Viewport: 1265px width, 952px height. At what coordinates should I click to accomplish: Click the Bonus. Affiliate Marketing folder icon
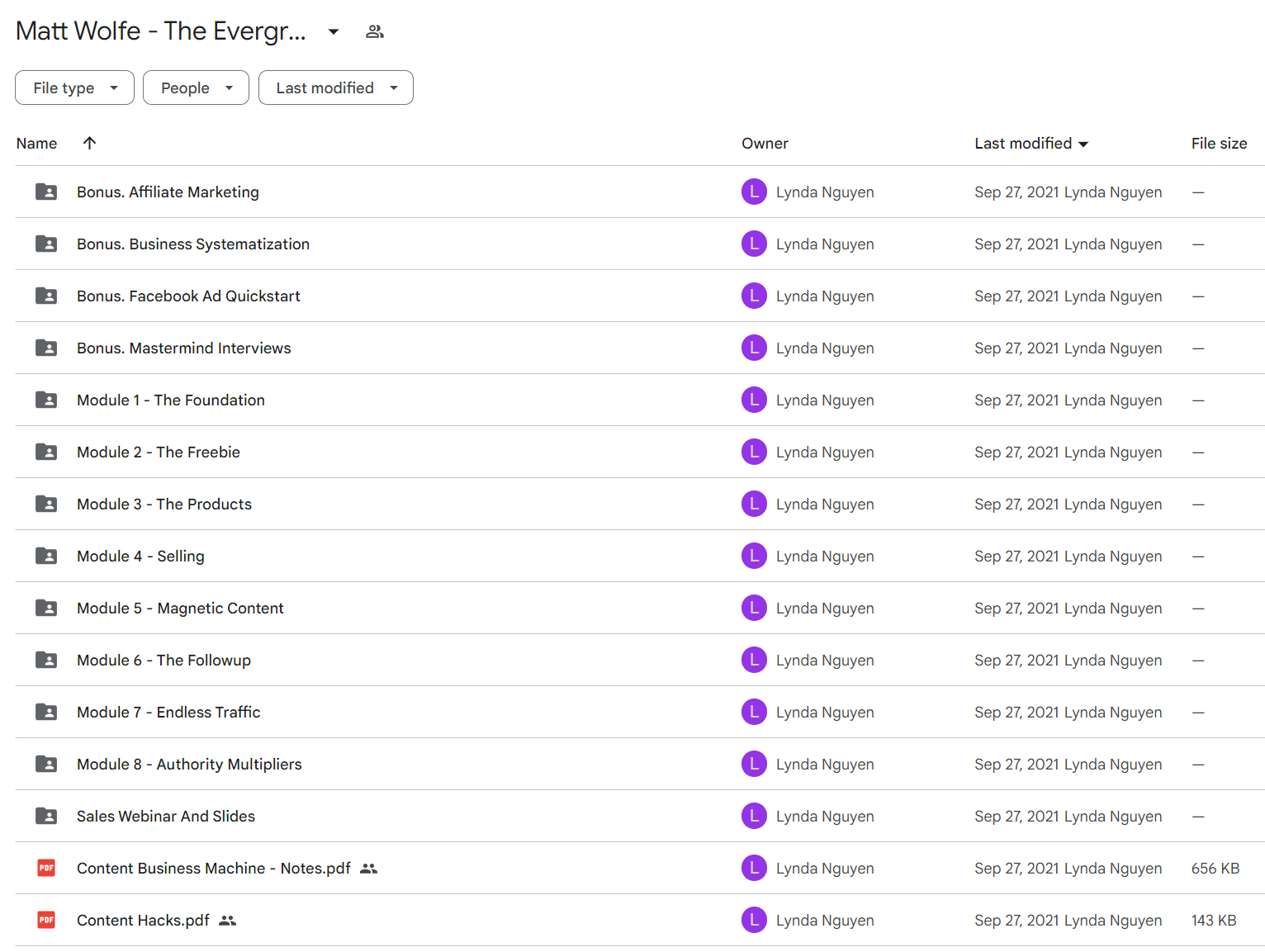46,192
